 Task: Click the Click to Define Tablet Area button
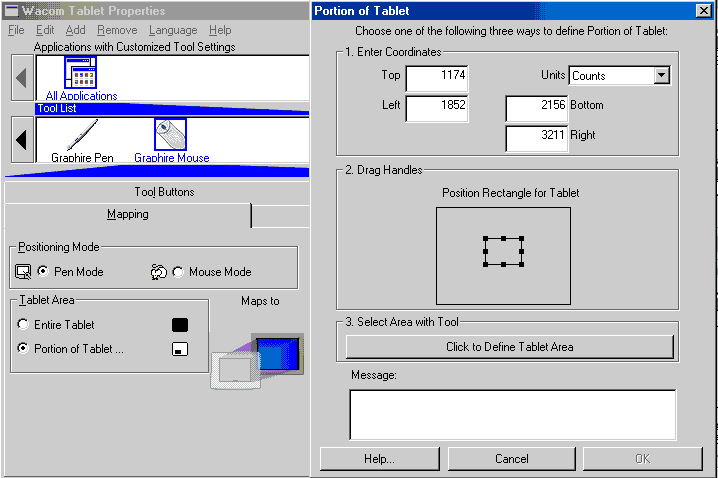pyautogui.click(x=510, y=347)
